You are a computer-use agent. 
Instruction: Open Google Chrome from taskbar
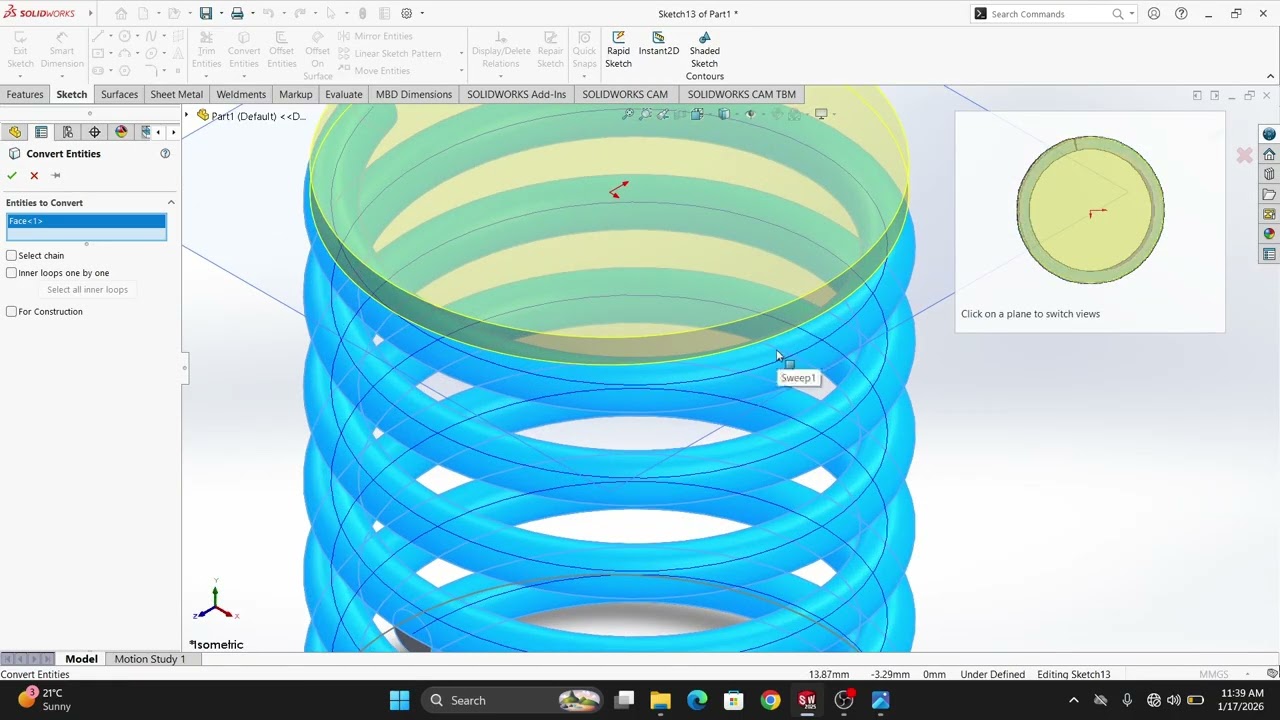(x=770, y=700)
